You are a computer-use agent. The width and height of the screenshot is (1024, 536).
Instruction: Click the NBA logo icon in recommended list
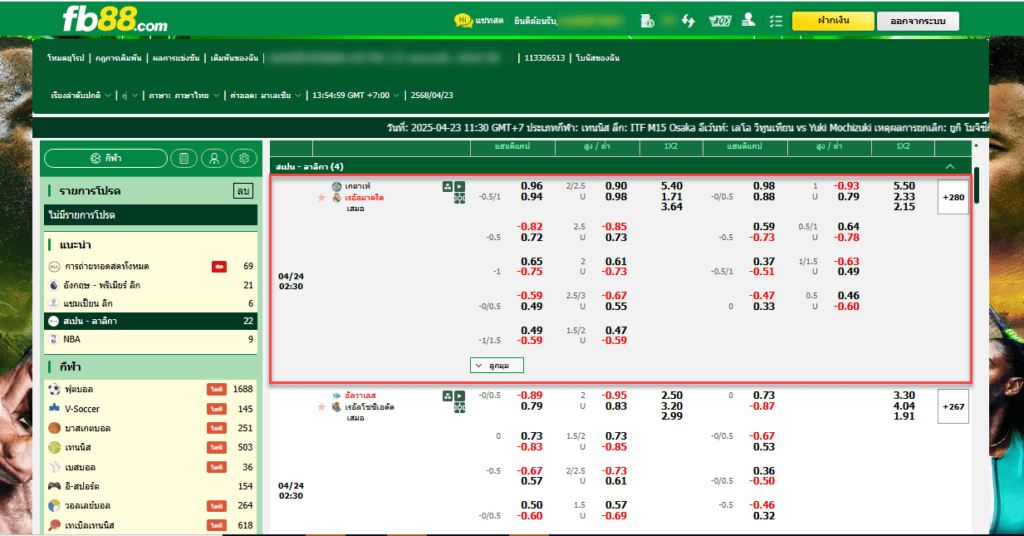pyautogui.click(x=54, y=339)
